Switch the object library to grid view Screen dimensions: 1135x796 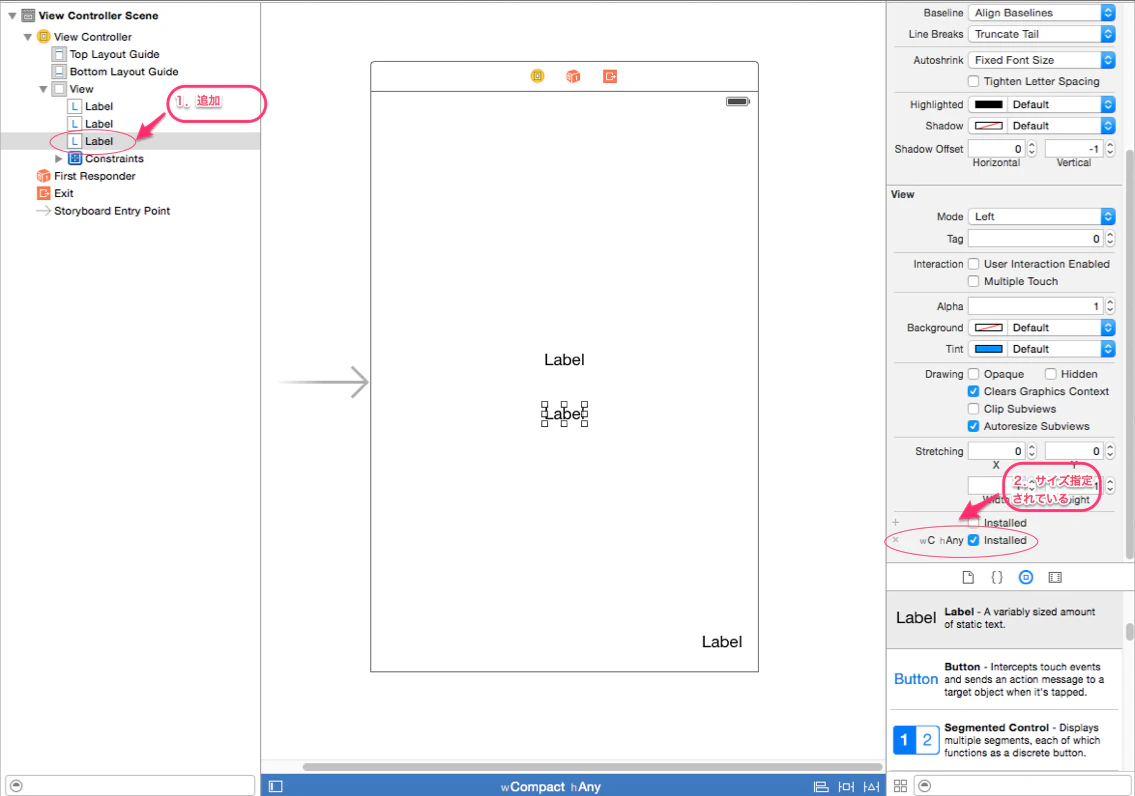coord(900,786)
